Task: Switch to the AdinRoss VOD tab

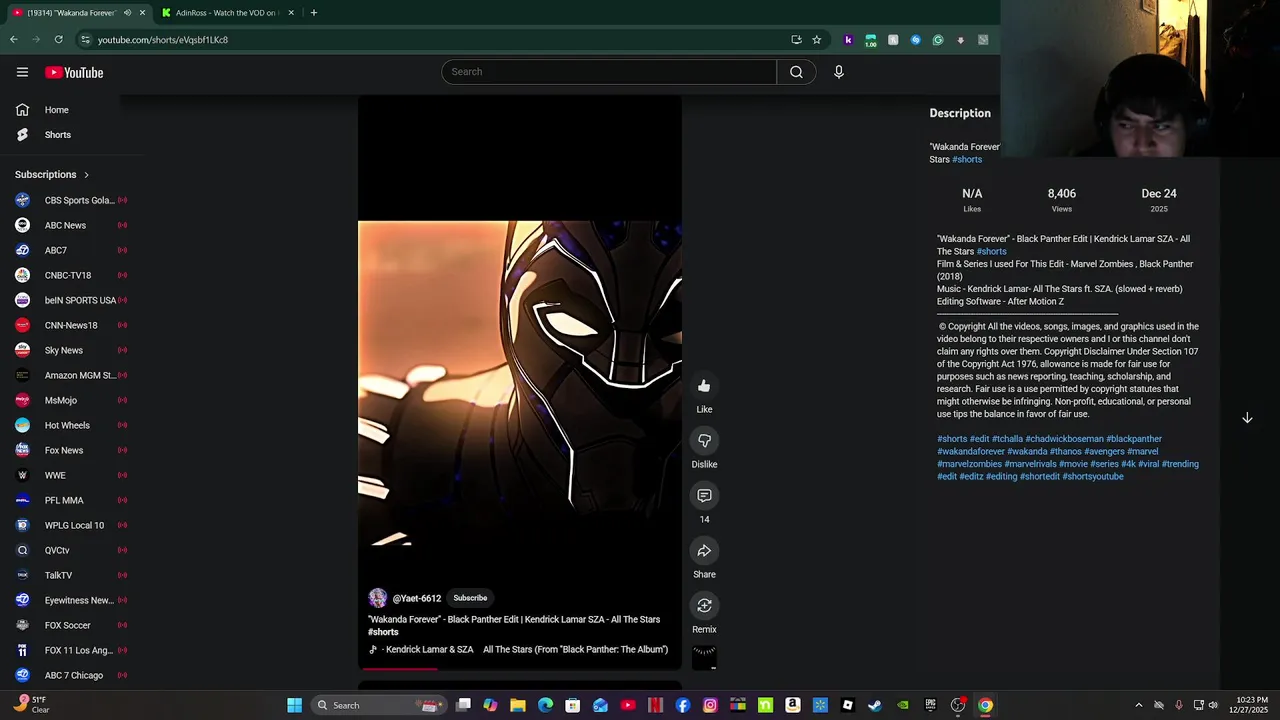Action: pyautogui.click(x=228, y=13)
